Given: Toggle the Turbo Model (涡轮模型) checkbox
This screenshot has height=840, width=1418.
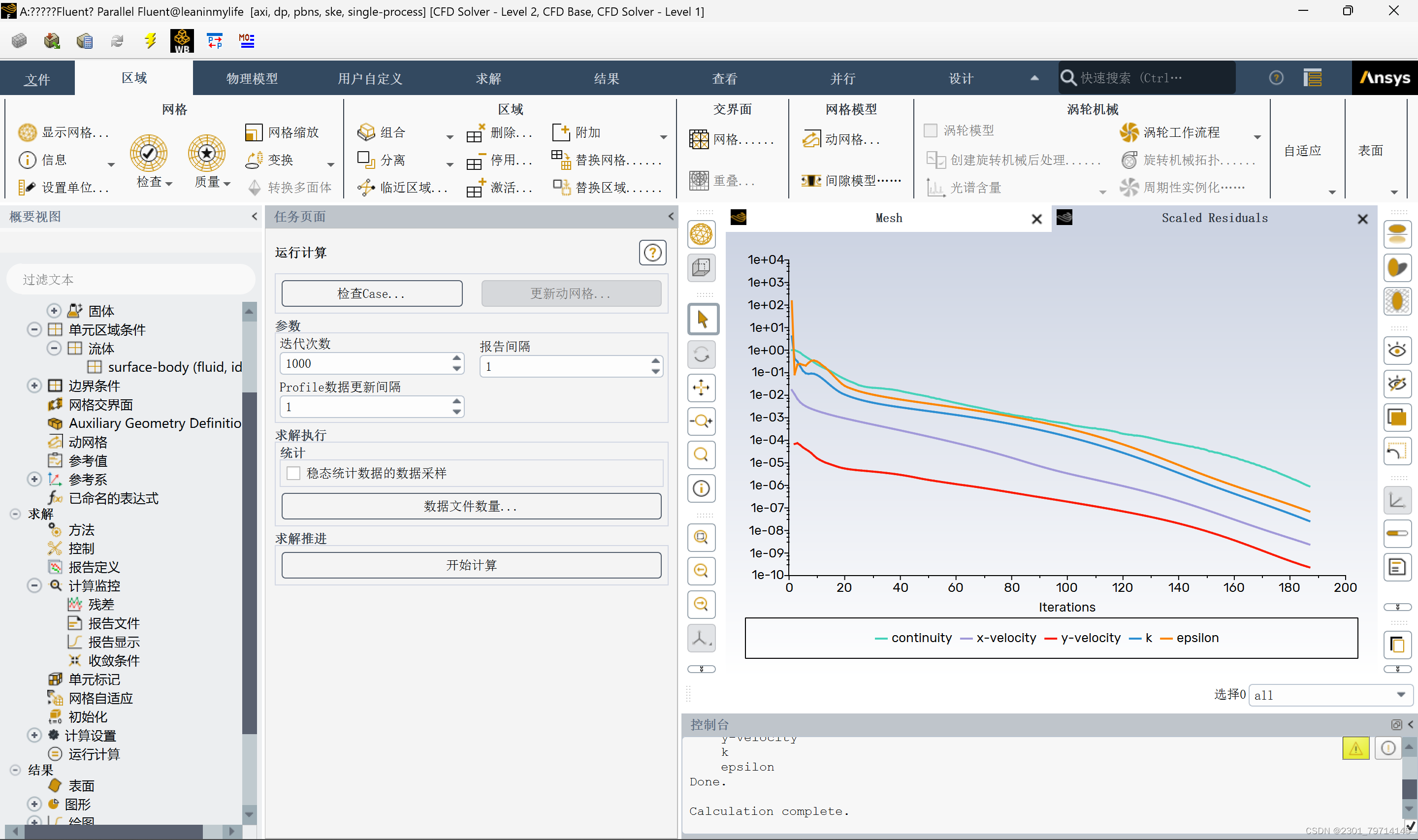Looking at the screenshot, I should pos(930,131).
